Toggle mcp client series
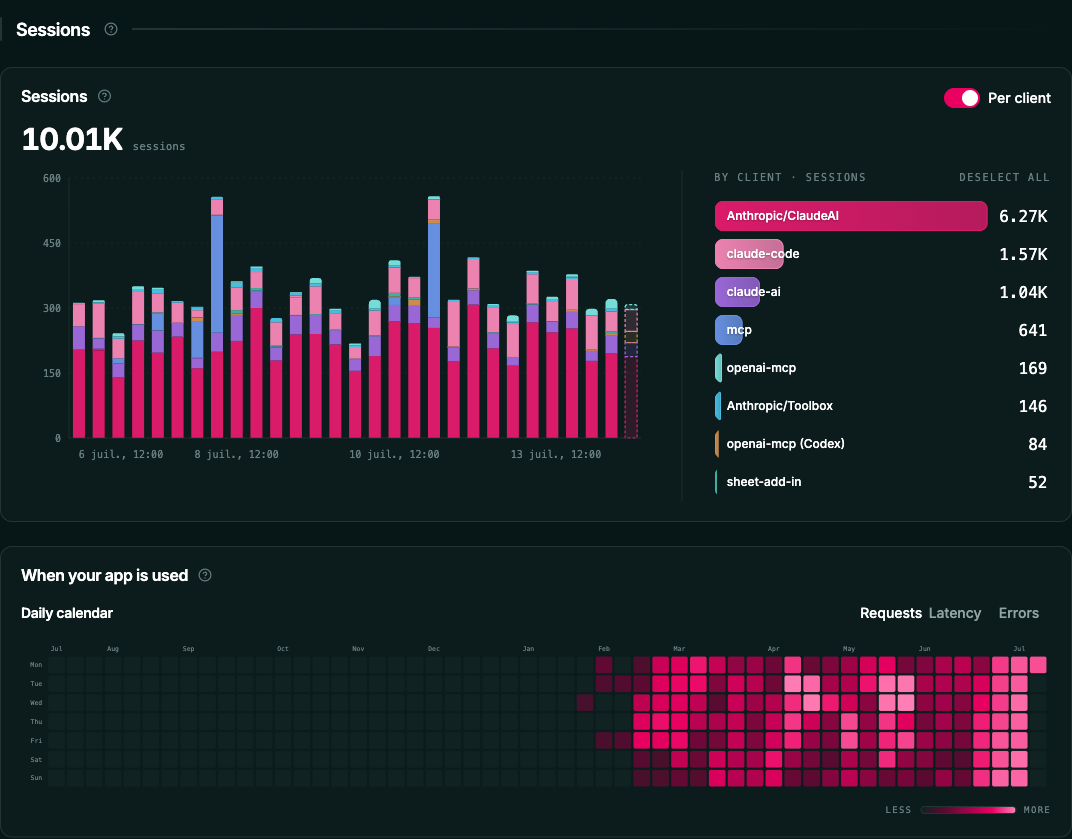The width and height of the screenshot is (1072, 839). pyautogui.click(x=882, y=330)
